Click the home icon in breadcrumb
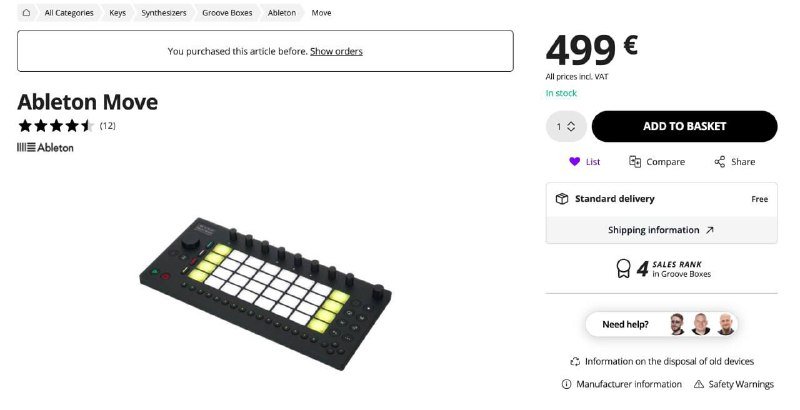This screenshot has width=800, height=410. tap(25, 13)
